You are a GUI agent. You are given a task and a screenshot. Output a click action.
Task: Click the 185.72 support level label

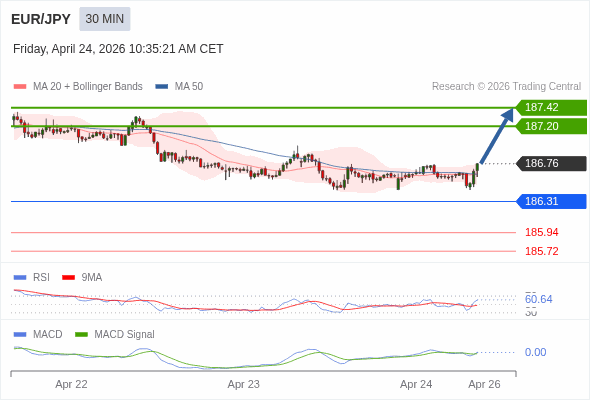point(542,251)
